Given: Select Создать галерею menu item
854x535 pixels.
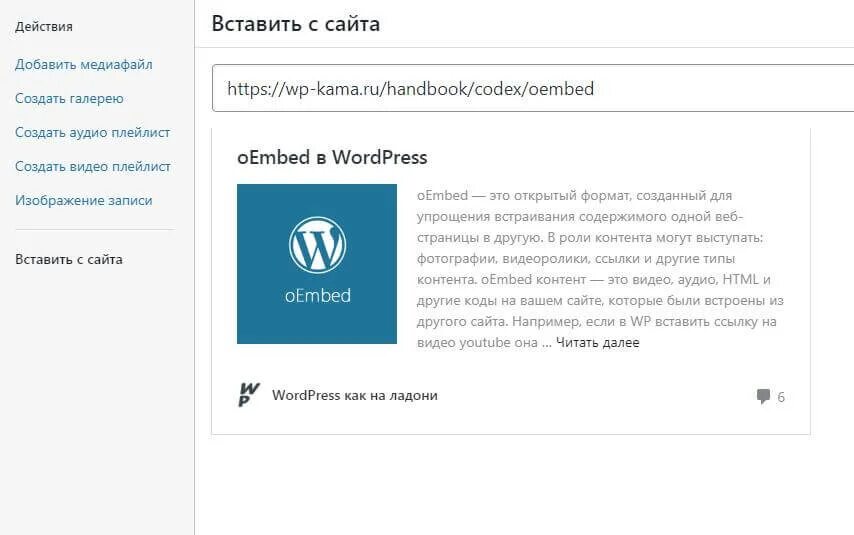Looking at the screenshot, I should click(x=69, y=99).
